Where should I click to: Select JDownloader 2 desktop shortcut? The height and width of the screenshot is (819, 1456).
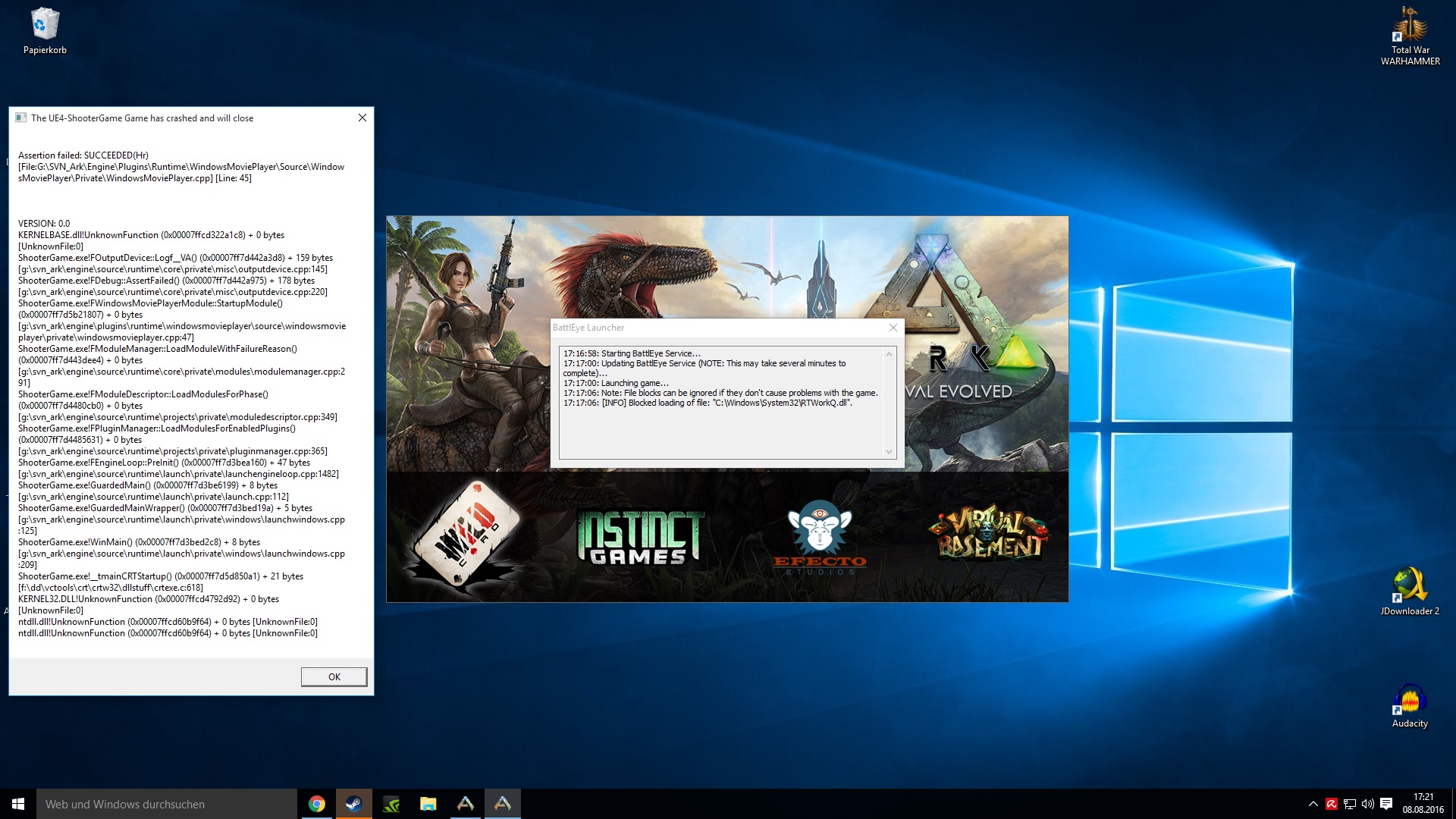(x=1410, y=591)
